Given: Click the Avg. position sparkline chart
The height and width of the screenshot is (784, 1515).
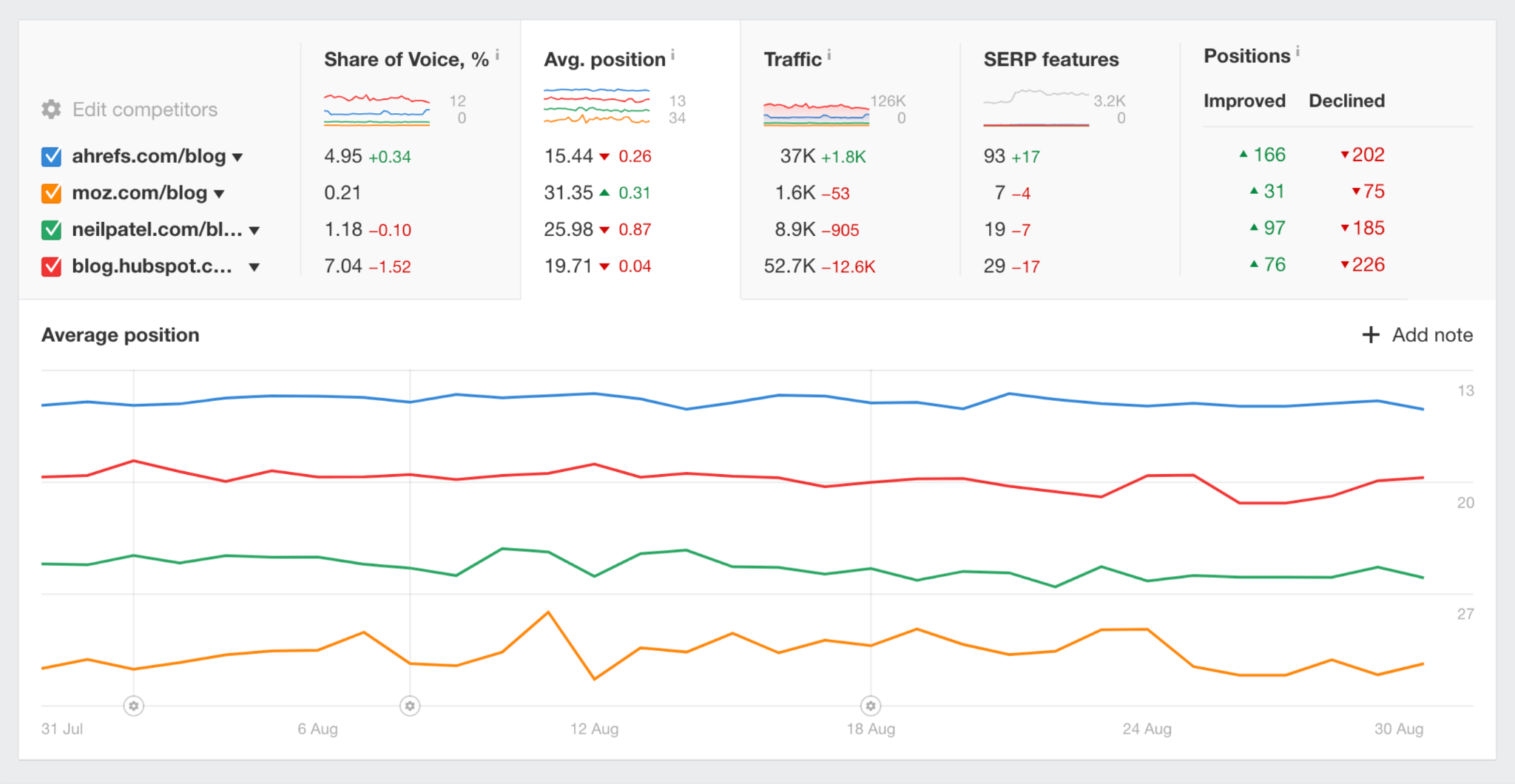Looking at the screenshot, I should (596, 107).
